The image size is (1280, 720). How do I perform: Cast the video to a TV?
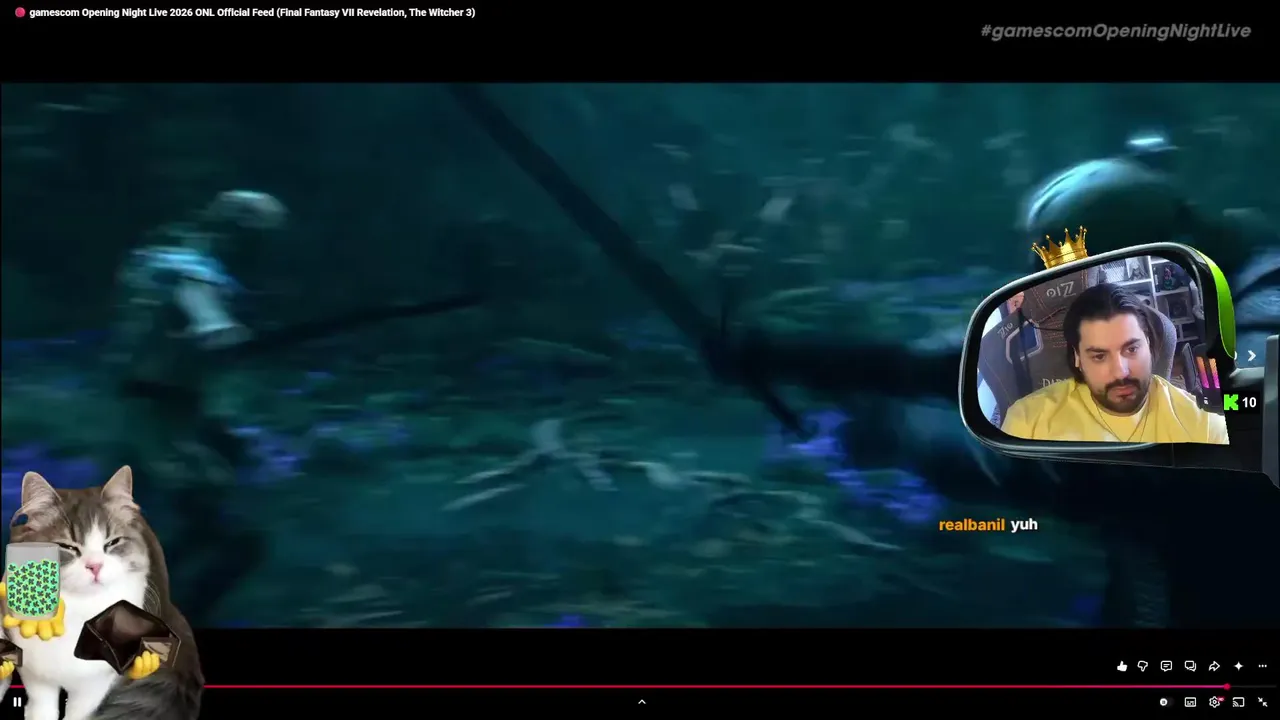point(1238,702)
